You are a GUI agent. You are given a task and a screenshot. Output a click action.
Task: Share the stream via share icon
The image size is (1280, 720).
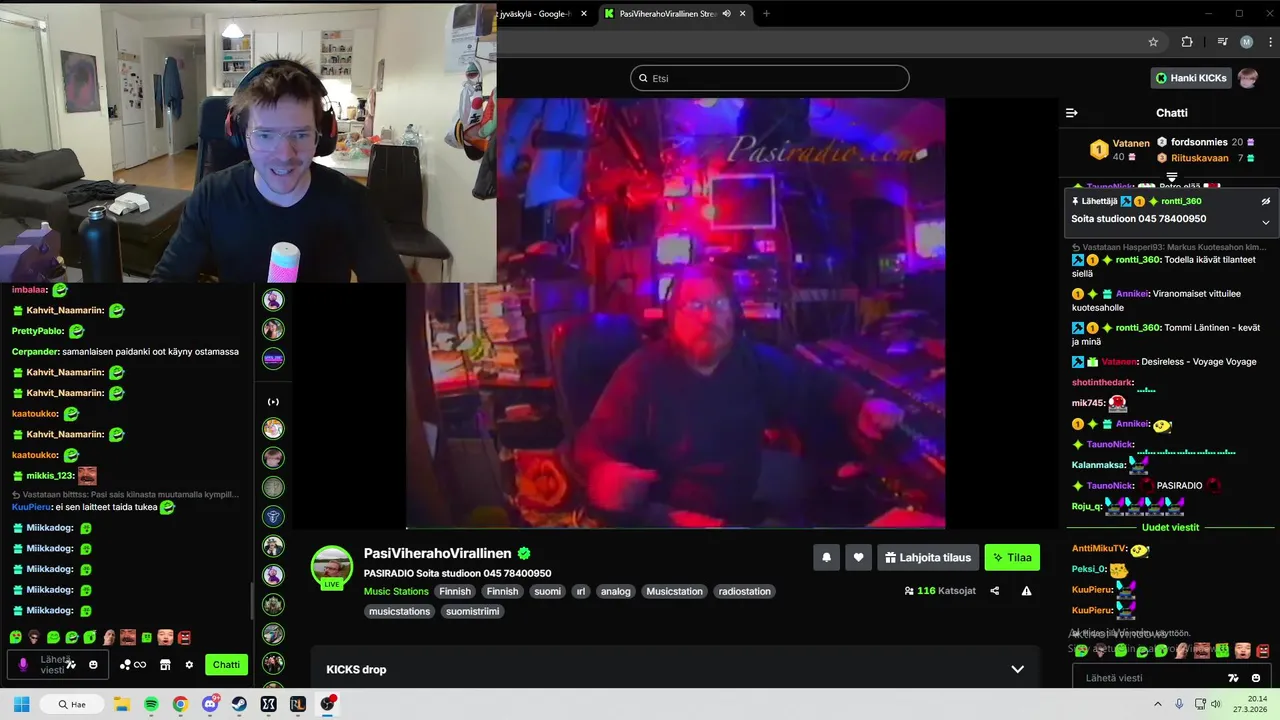(994, 591)
